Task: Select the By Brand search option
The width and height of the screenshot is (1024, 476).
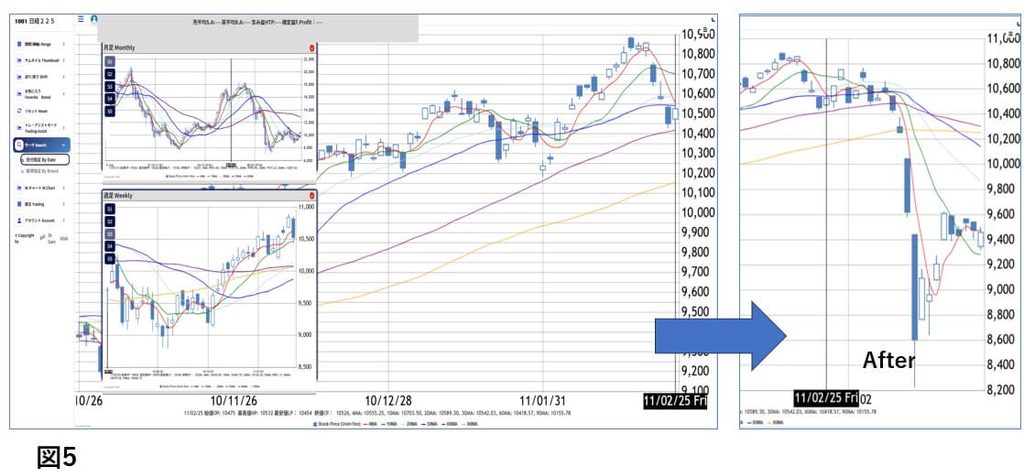Action: pyautogui.click(x=42, y=171)
